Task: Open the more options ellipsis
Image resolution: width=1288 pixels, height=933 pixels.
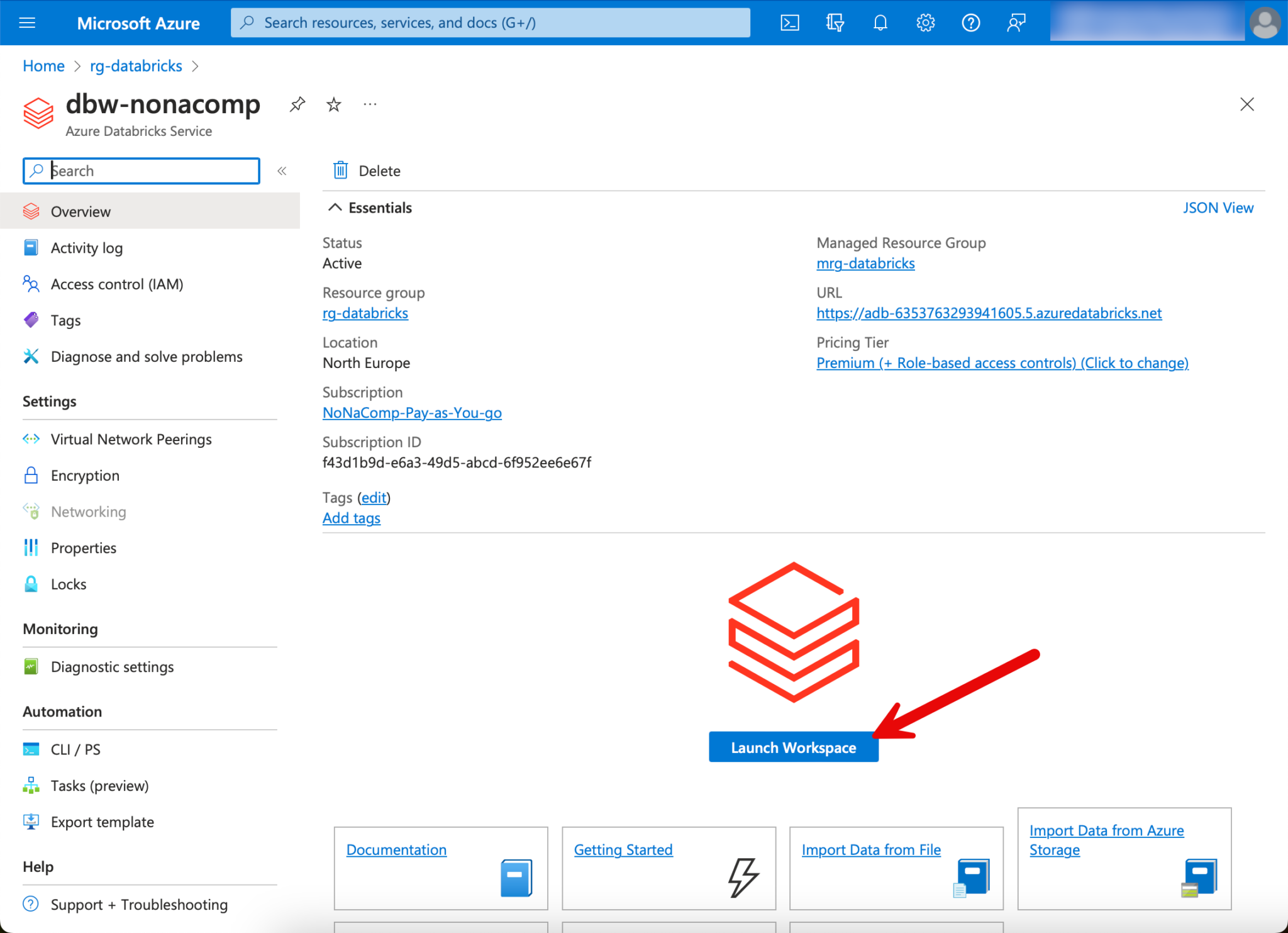Action: [370, 104]
